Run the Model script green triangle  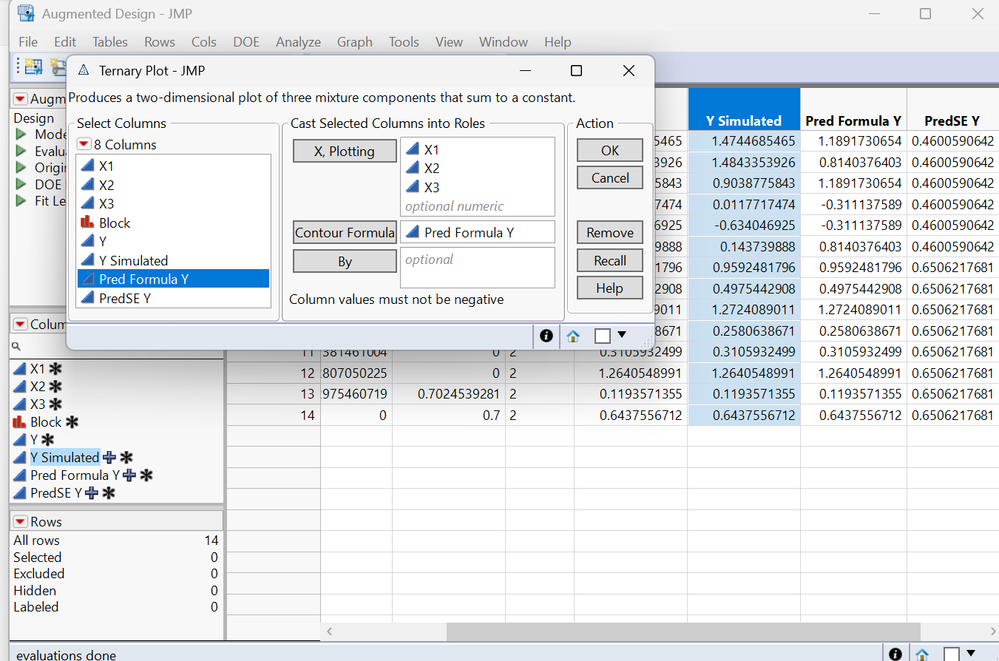click(x=21, y=134)
